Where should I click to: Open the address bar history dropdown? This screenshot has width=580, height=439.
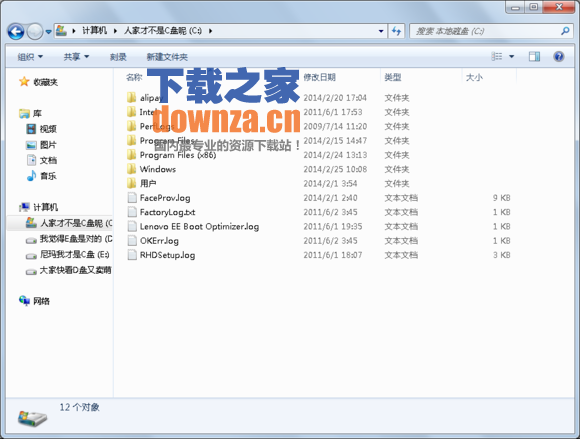[381, 31]
